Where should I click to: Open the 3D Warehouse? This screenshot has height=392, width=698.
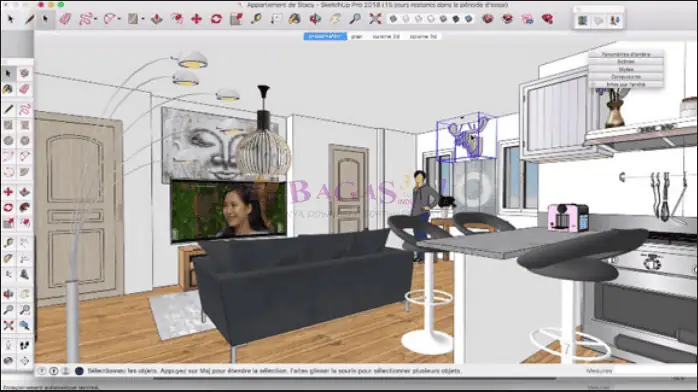(x=488, y=19)
